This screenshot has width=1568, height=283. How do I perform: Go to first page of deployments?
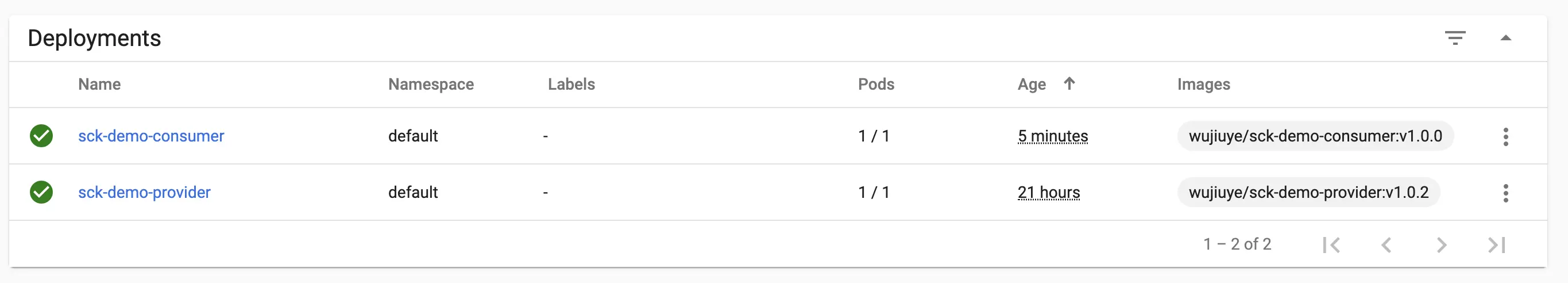pos(1331,244)
